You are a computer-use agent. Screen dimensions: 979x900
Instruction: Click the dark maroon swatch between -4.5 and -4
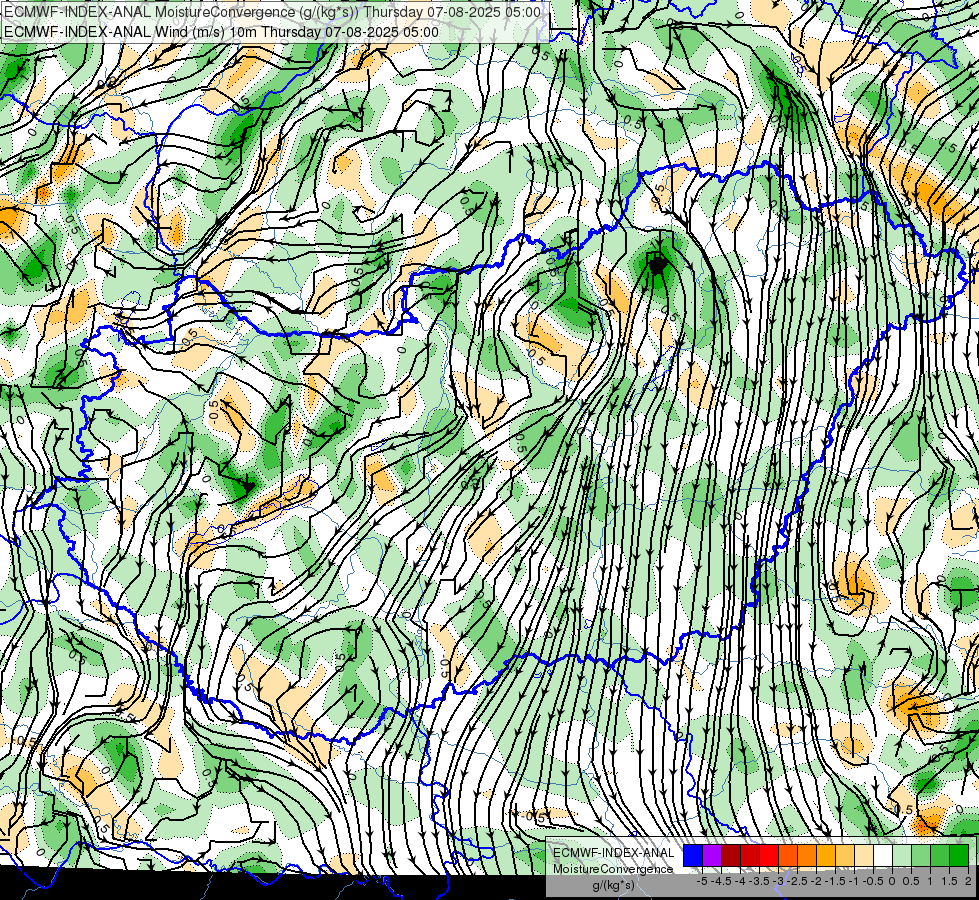click(731, 856)
